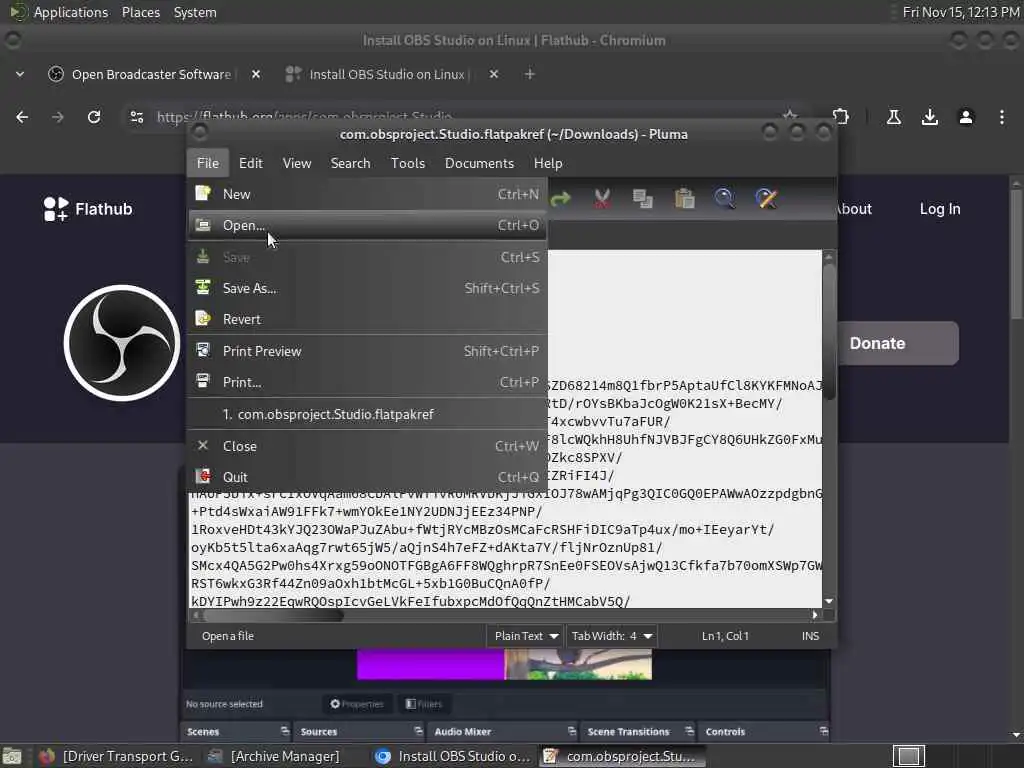Viewport: 1024px width, 768px height.
Task: Click the Chromium labs flask icon
Action: pyautogui.click(x=893, y=117)
